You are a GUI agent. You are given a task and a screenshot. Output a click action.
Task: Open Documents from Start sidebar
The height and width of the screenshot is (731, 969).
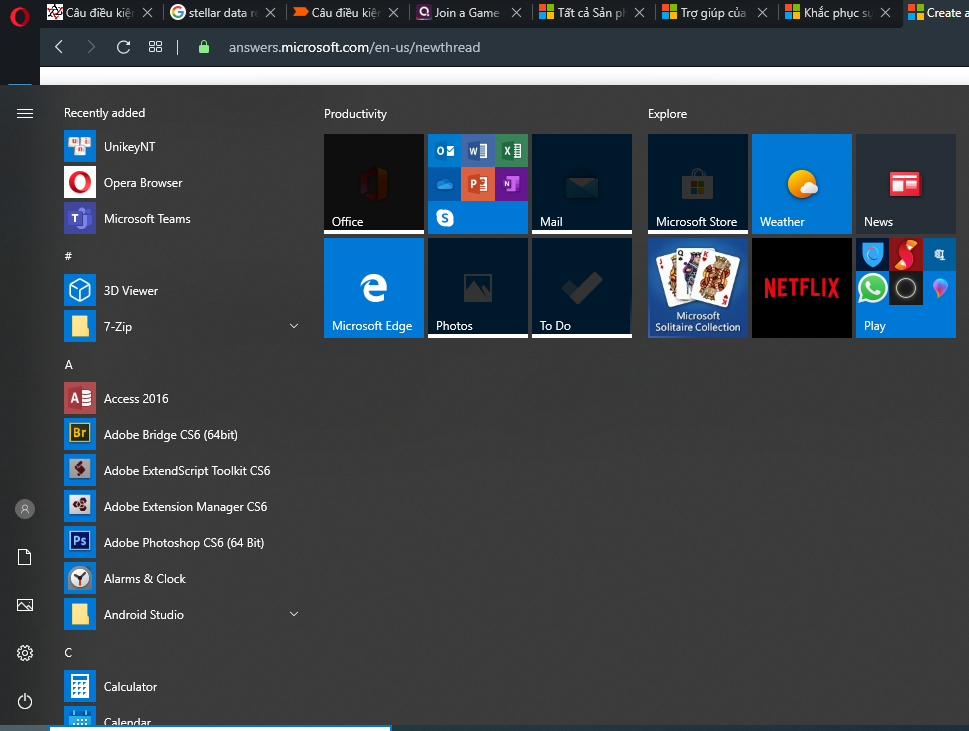point(25,557)
